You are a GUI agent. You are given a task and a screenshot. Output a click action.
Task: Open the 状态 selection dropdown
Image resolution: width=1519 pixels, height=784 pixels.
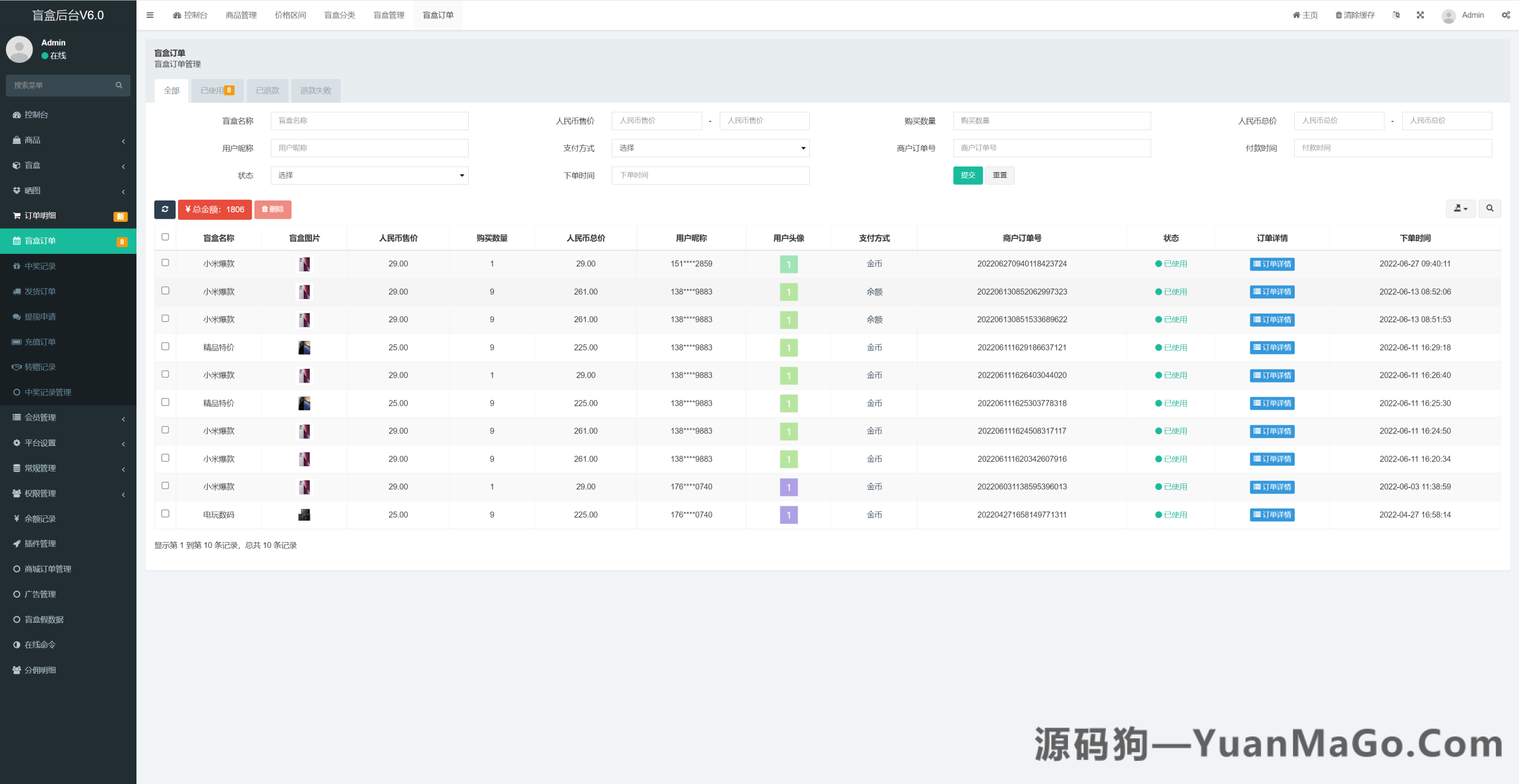pos(369,175)
